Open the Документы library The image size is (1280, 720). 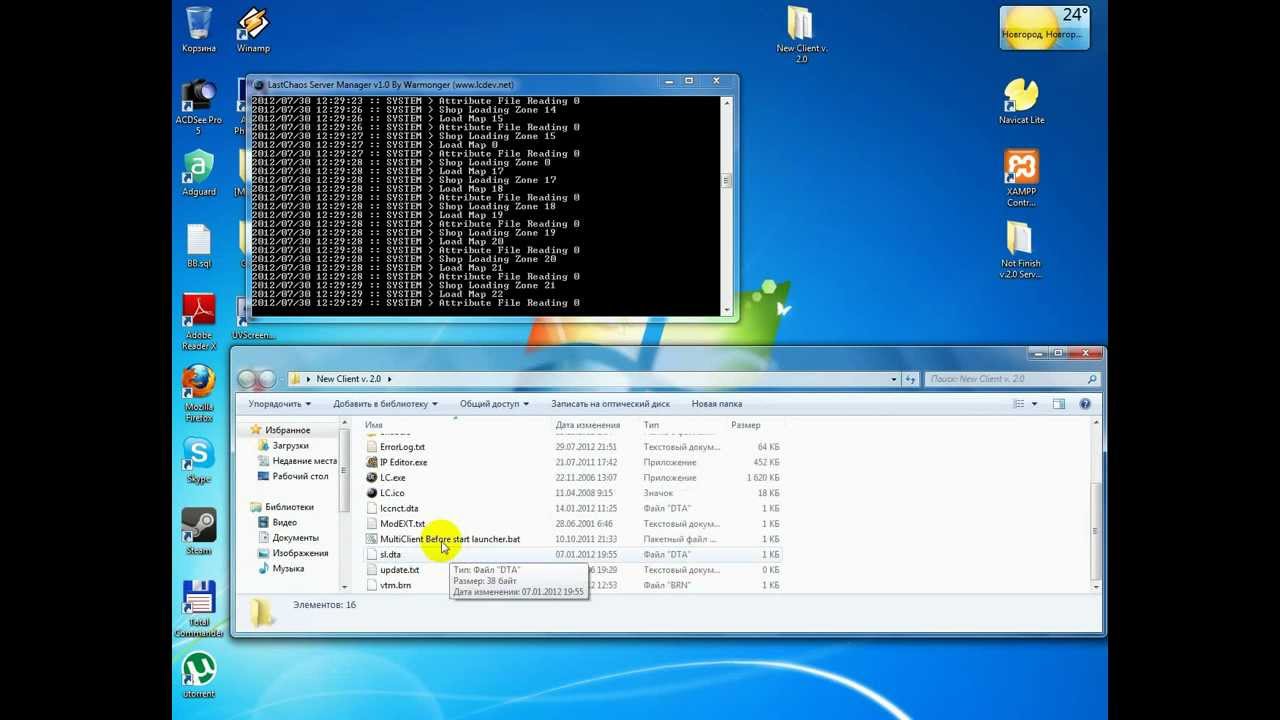[295, 538]
